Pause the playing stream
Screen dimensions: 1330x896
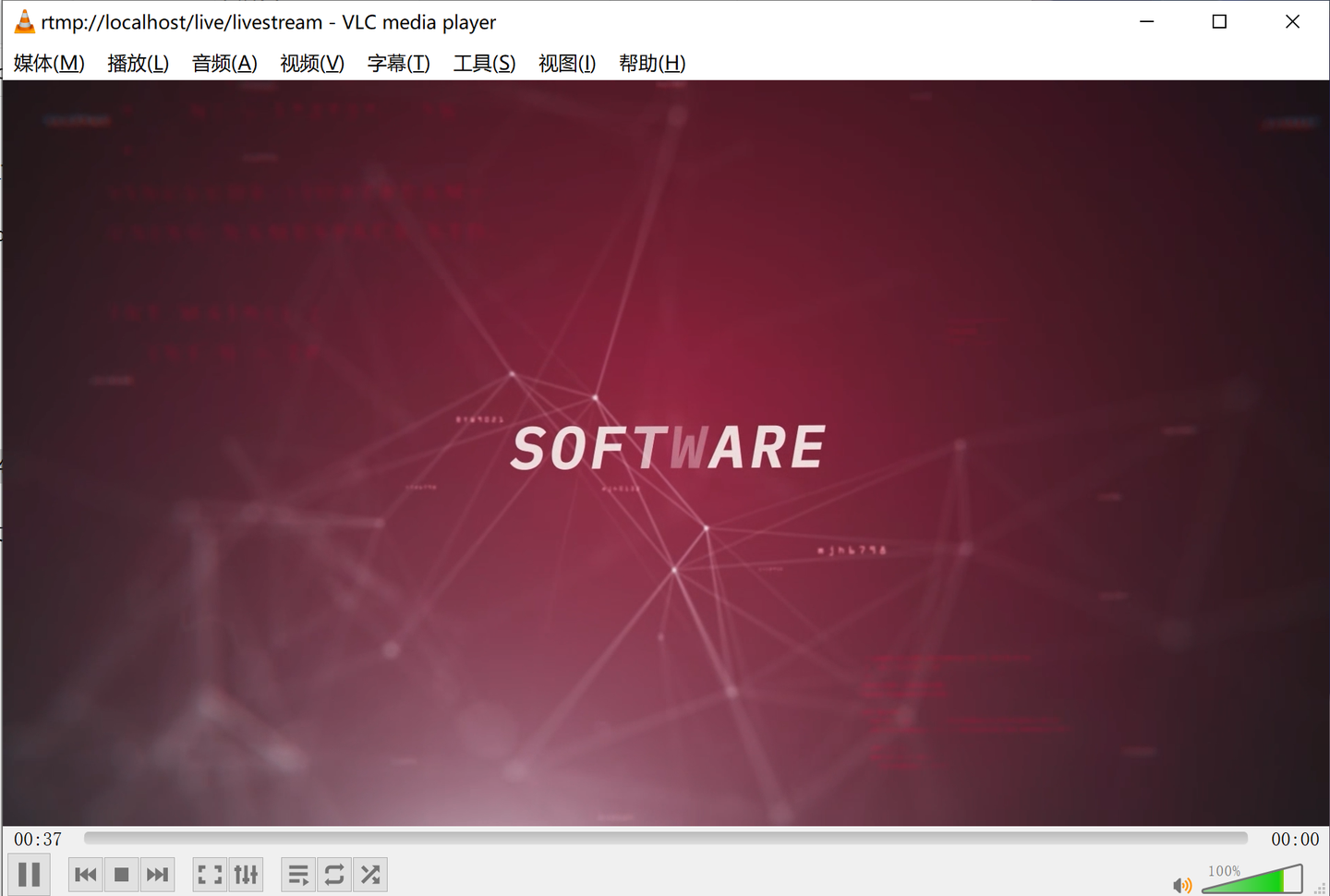tap(29, 874)
